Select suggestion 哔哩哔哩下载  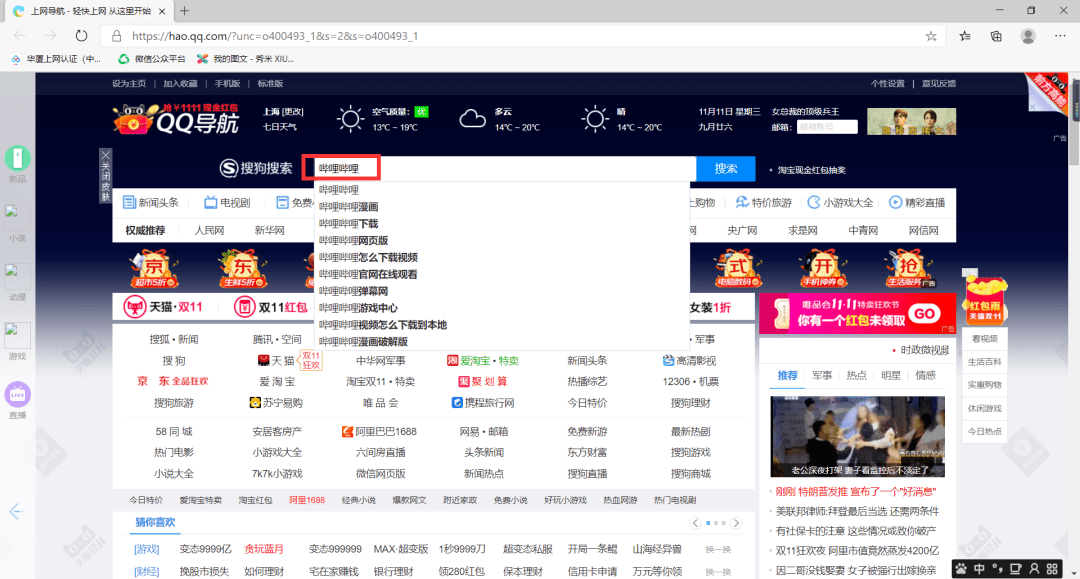point(349,224)
